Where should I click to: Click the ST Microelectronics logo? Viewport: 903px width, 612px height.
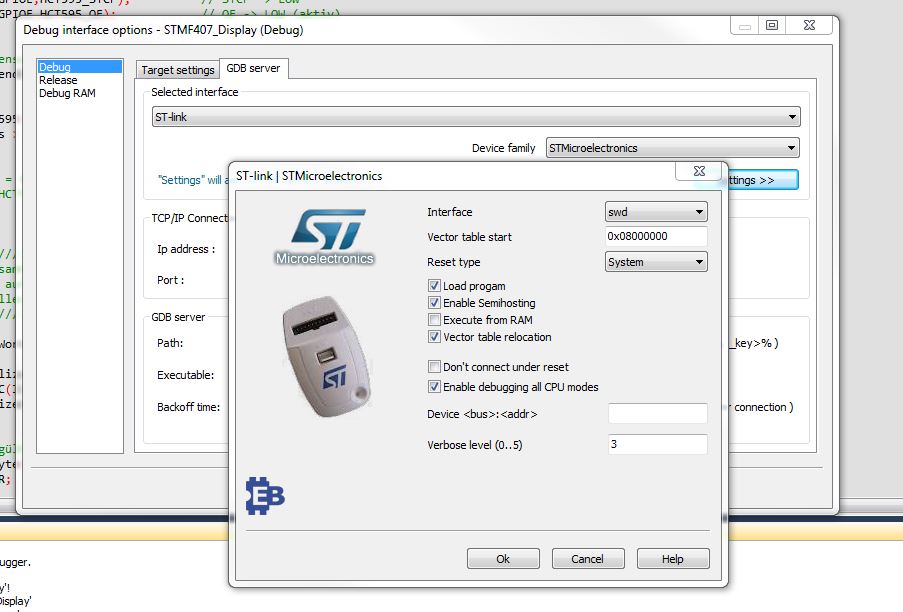coord(325,237)
